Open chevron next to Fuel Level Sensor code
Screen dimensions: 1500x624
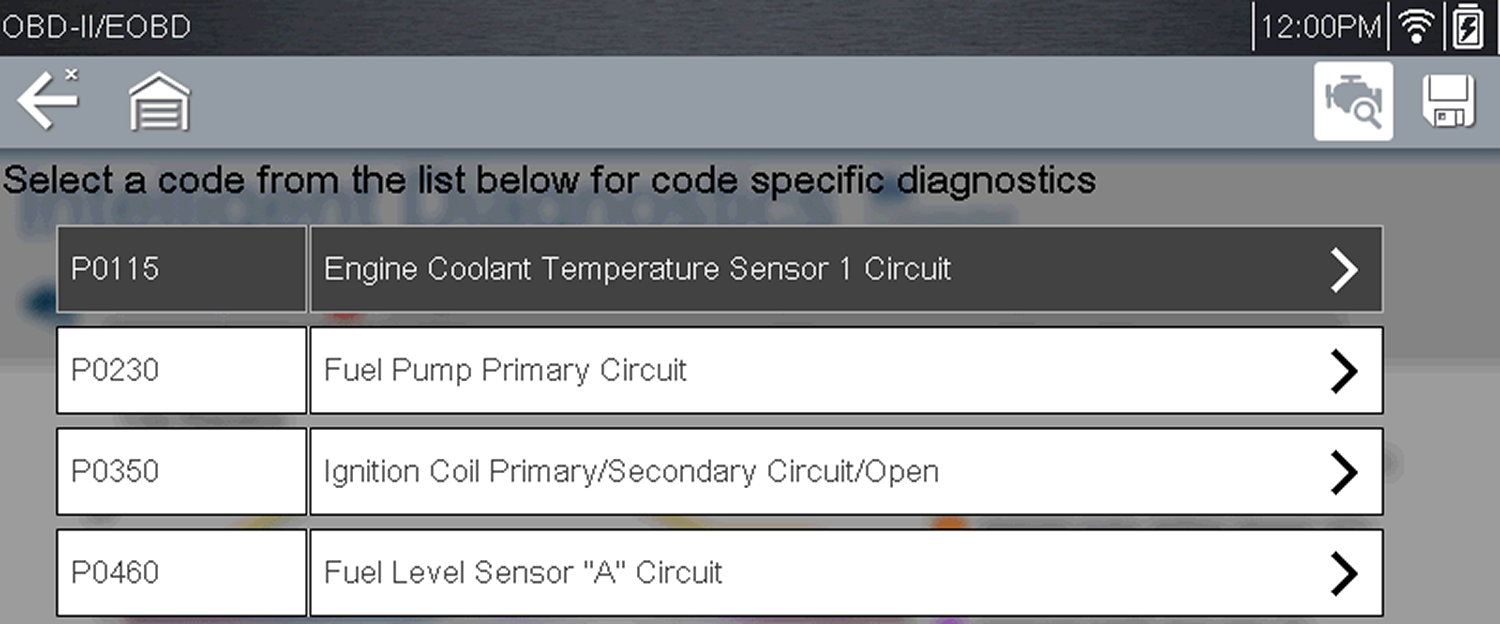click(x=1345, y=572)
